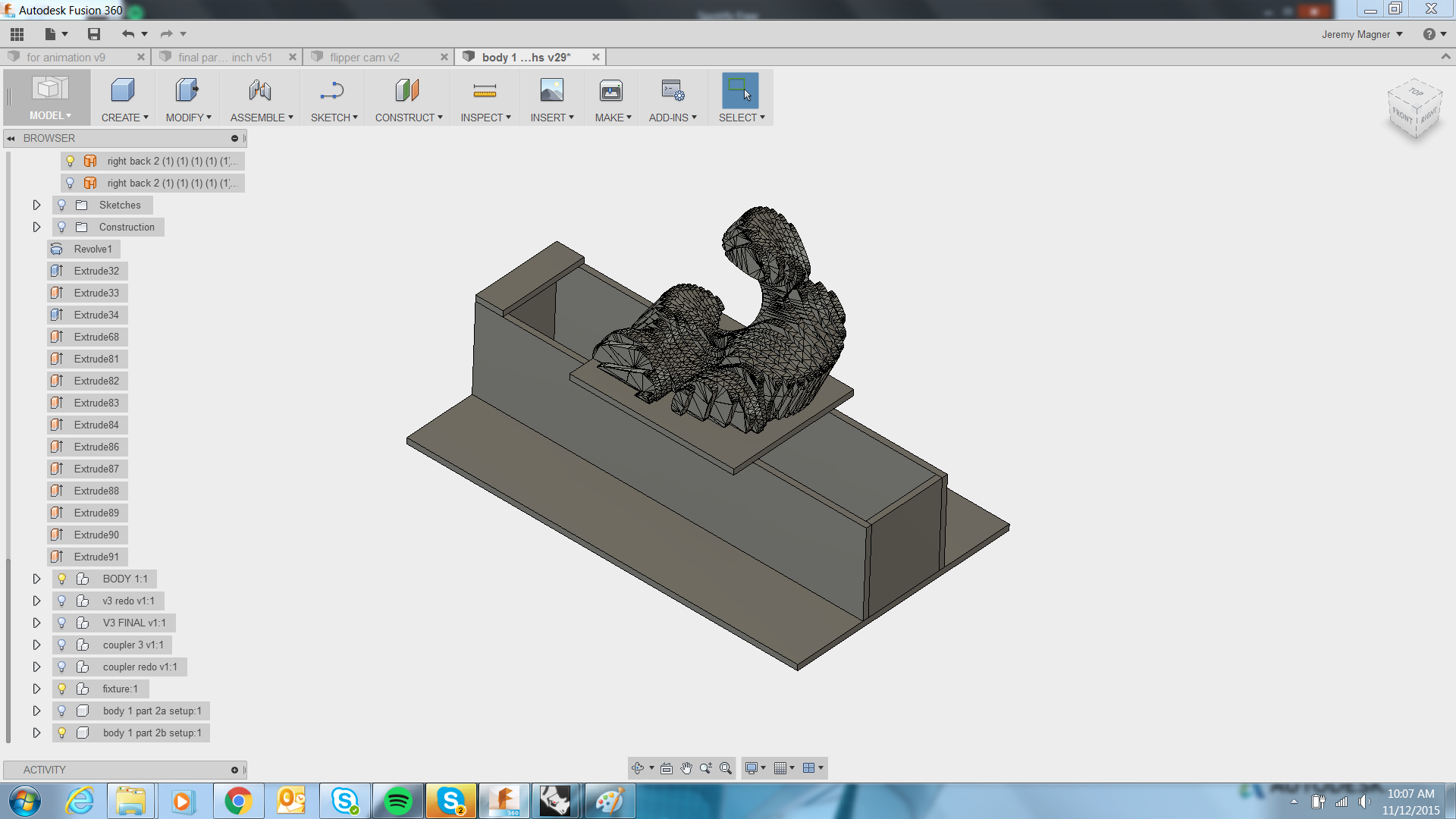Click the Save disk icon
This screenshot has height=819, width=1456.
94,34
